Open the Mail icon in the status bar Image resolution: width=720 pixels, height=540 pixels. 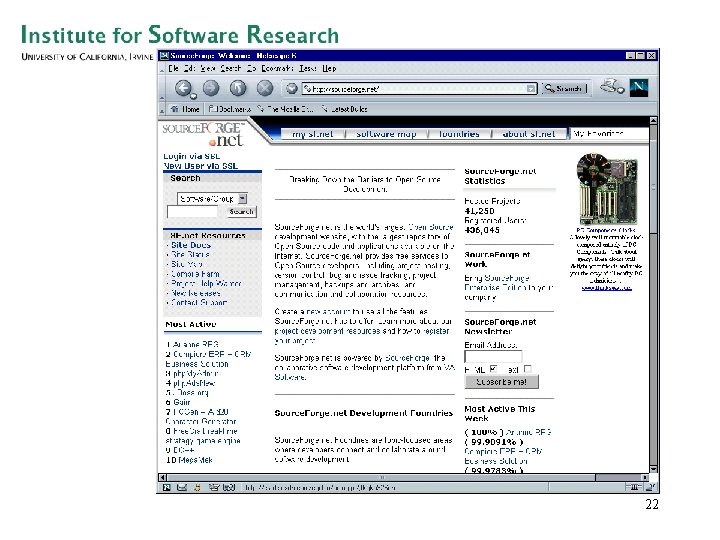coord(182,487)
